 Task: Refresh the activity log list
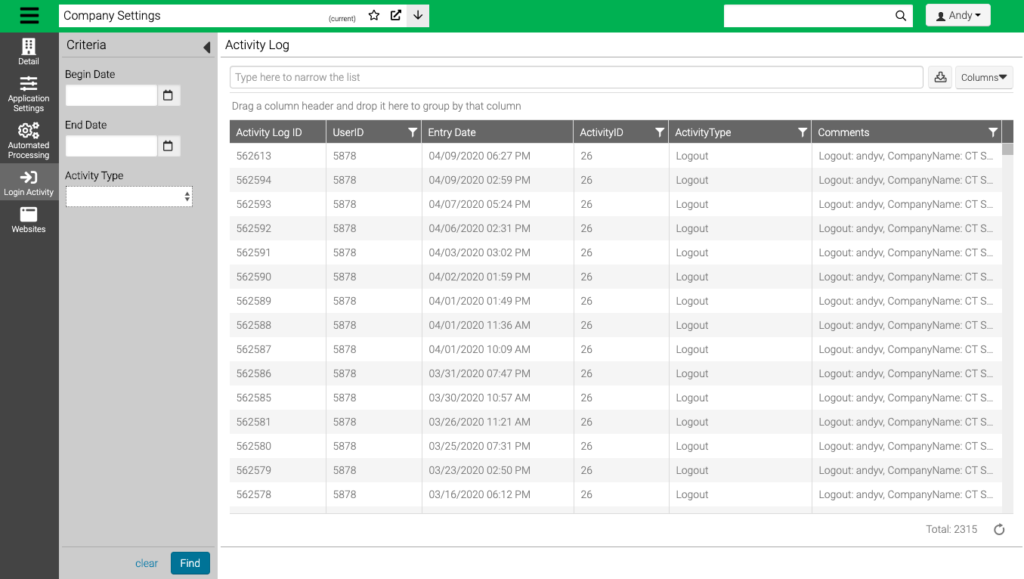(1000, 529)
